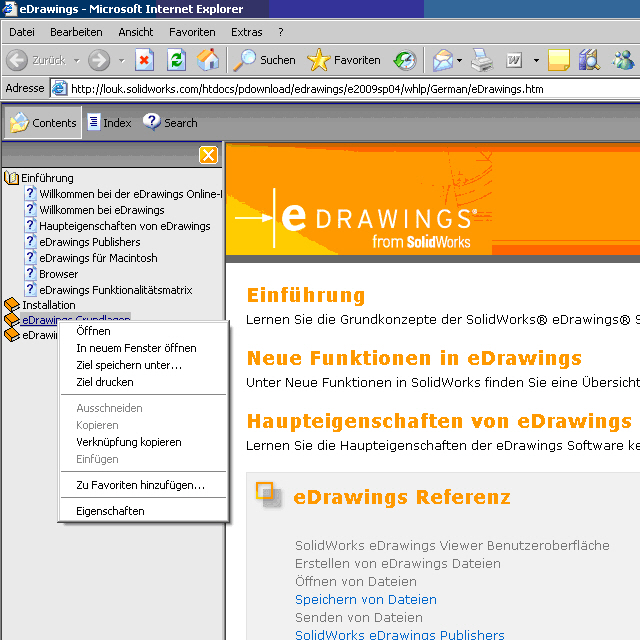Close the contents pane with orange X
This screenshot has width=640, height=640.
point(208,155)
